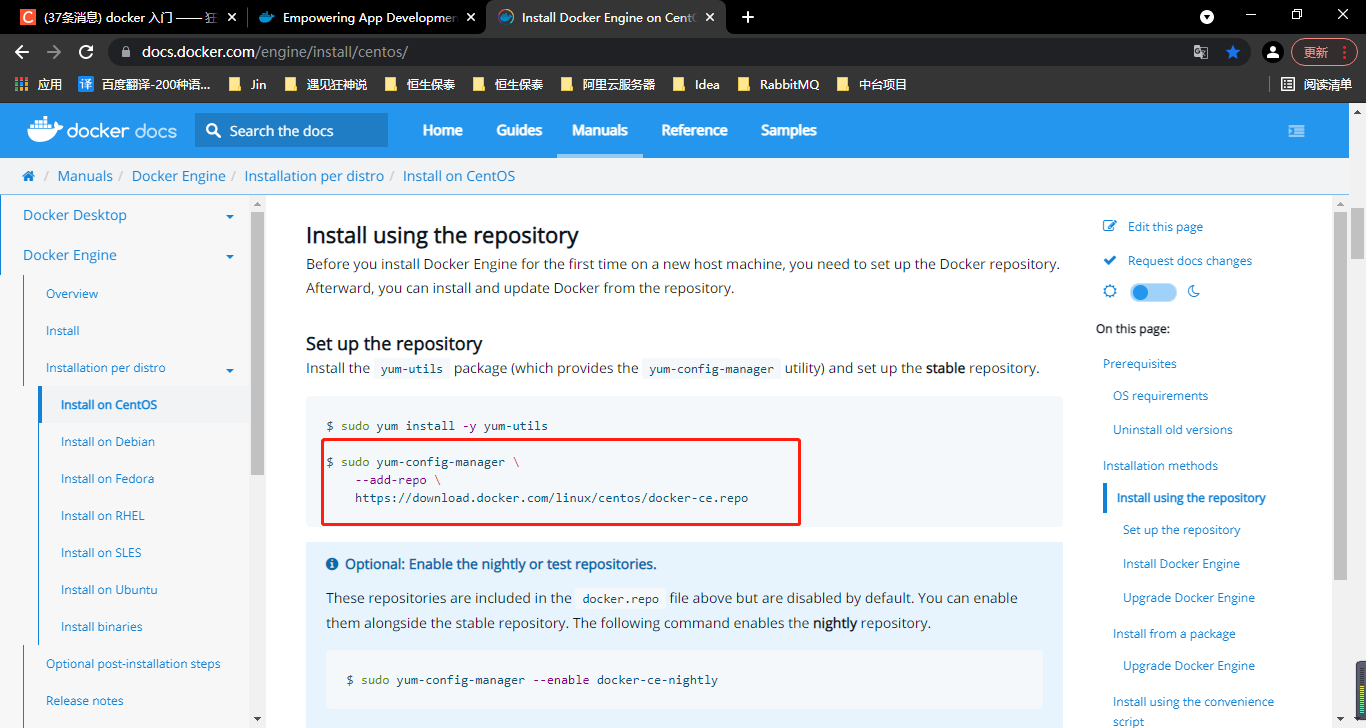The height and width of the screenshot is (728, 1366).
Task: Open the Guides nav item
Action: click(519, 130)
